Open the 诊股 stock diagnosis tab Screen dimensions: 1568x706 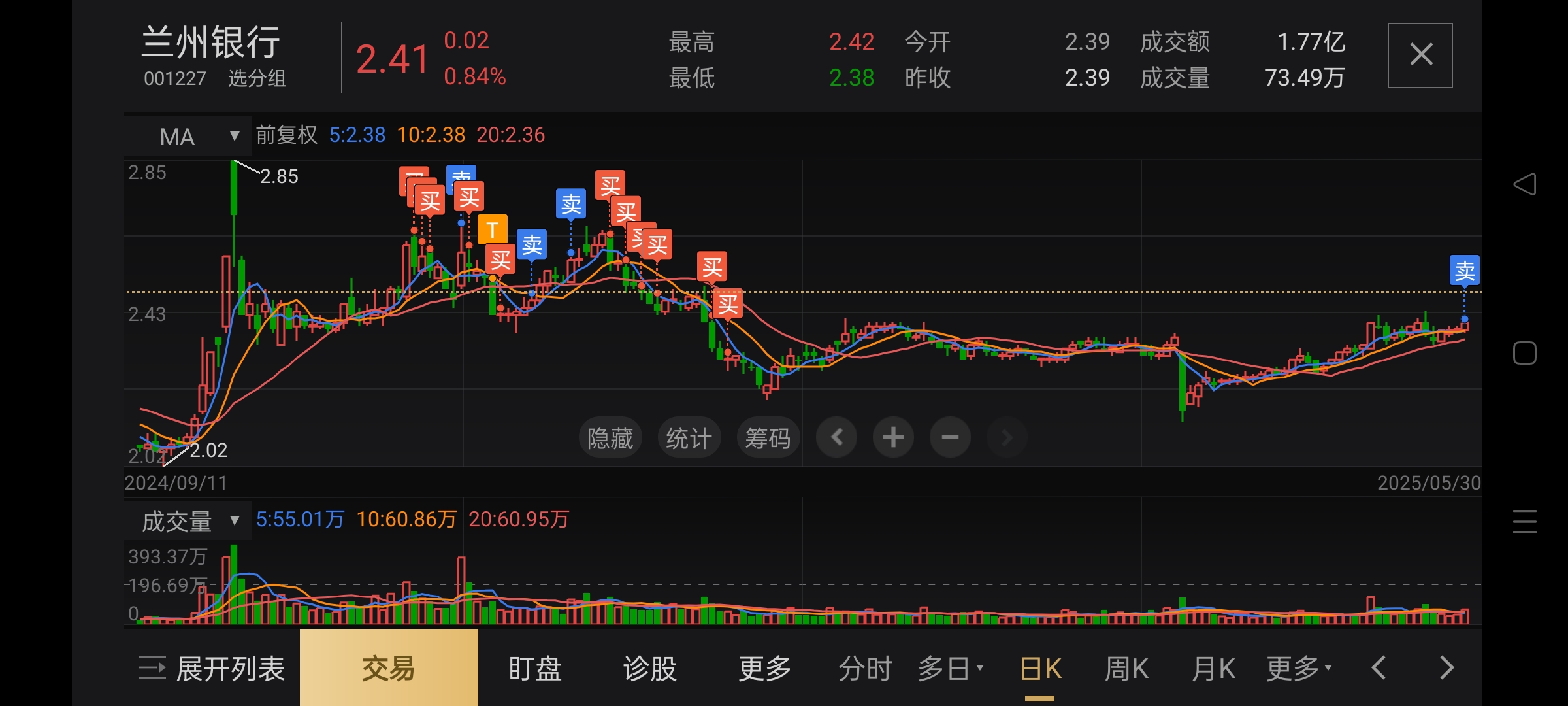(x=650, y=669)
